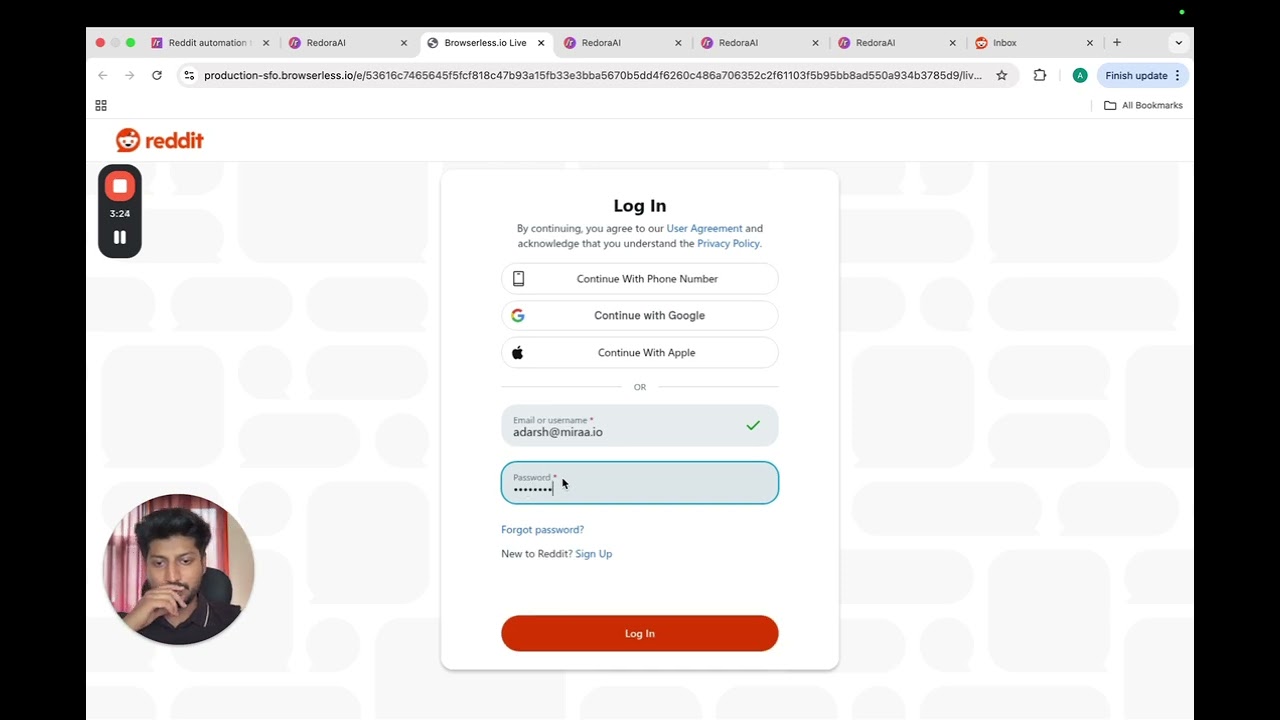The height and width of the screenshot is (720, 1280).
Task: Bookmark this page with the star icon
Action: [x=1001, y=75]
